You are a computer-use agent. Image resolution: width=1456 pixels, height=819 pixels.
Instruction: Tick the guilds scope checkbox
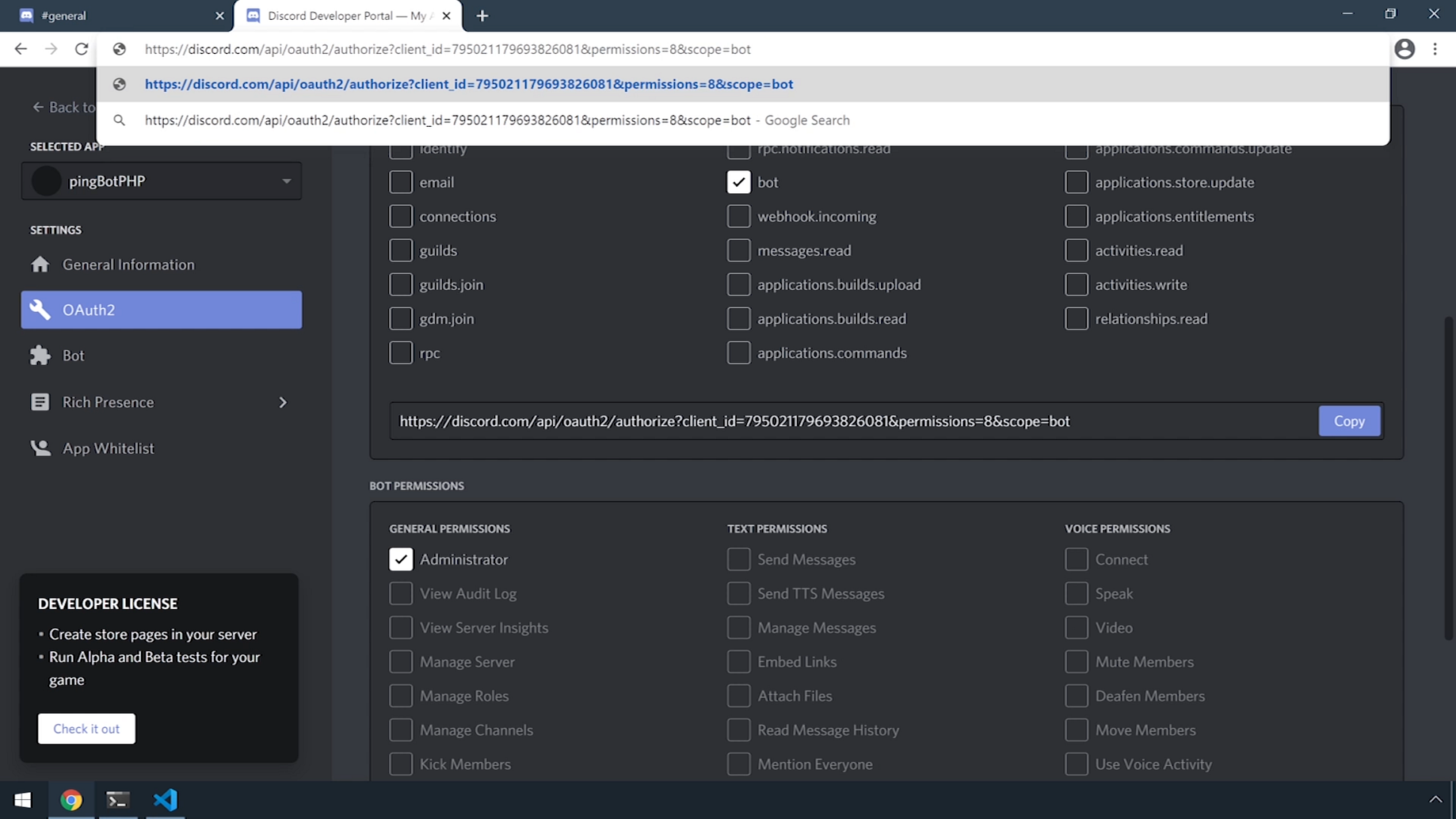click(401, 250)
